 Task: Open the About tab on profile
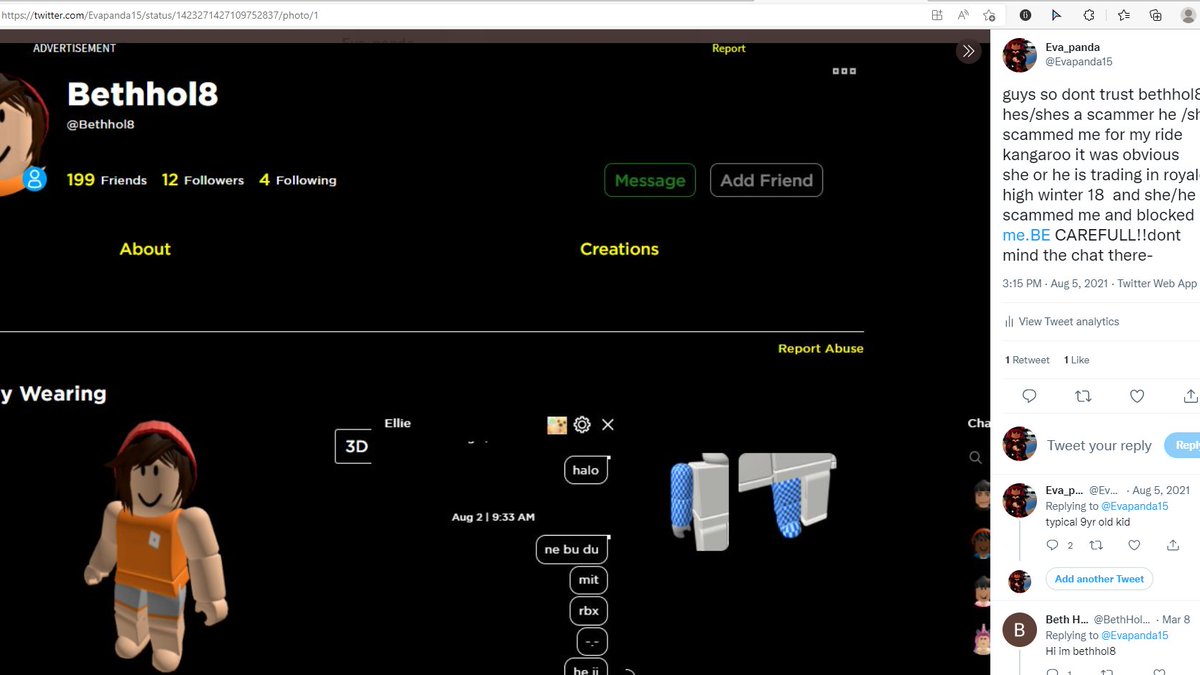(x=145, y=249)
